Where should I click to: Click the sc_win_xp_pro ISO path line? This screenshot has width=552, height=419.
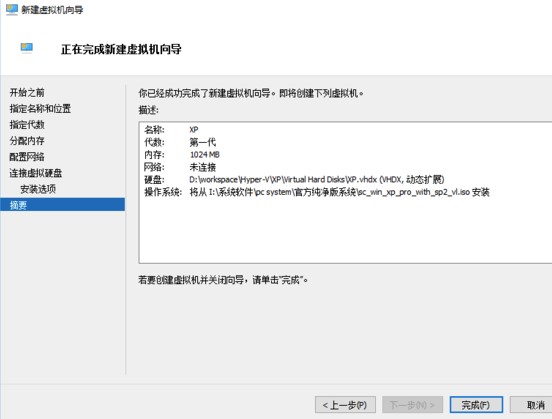click(x=339, y=192)
